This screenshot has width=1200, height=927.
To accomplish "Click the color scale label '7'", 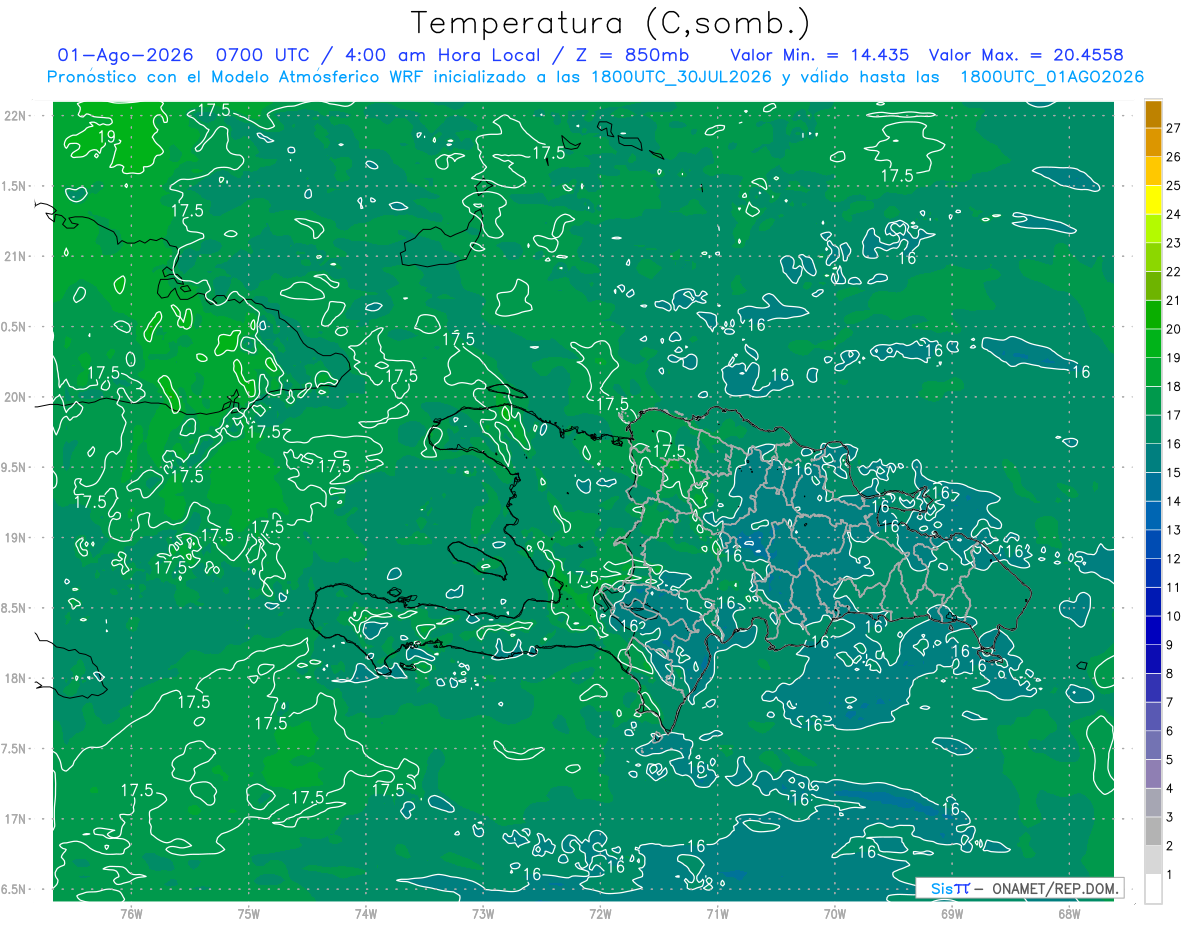I will coord(1170,702).
